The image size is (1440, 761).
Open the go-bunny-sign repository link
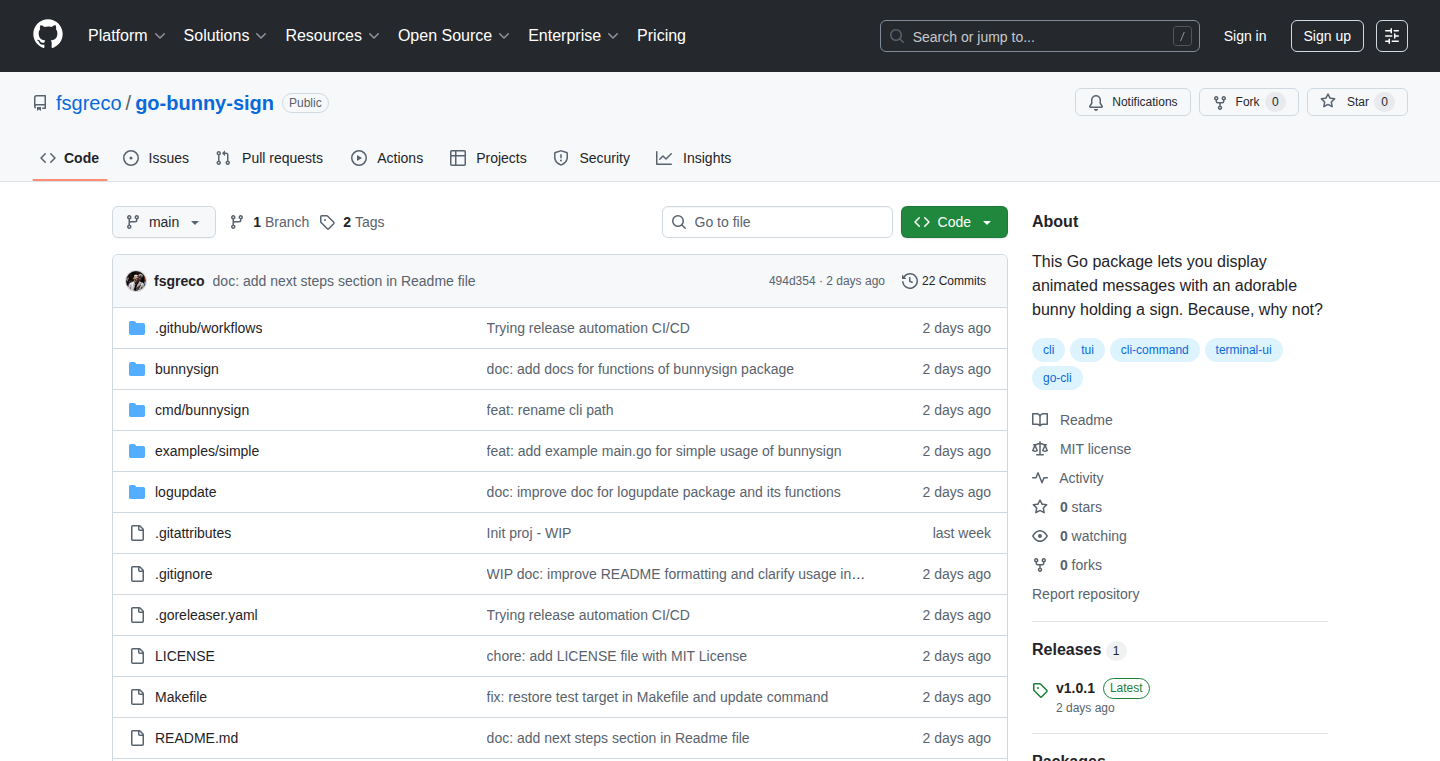coord(205,103)
